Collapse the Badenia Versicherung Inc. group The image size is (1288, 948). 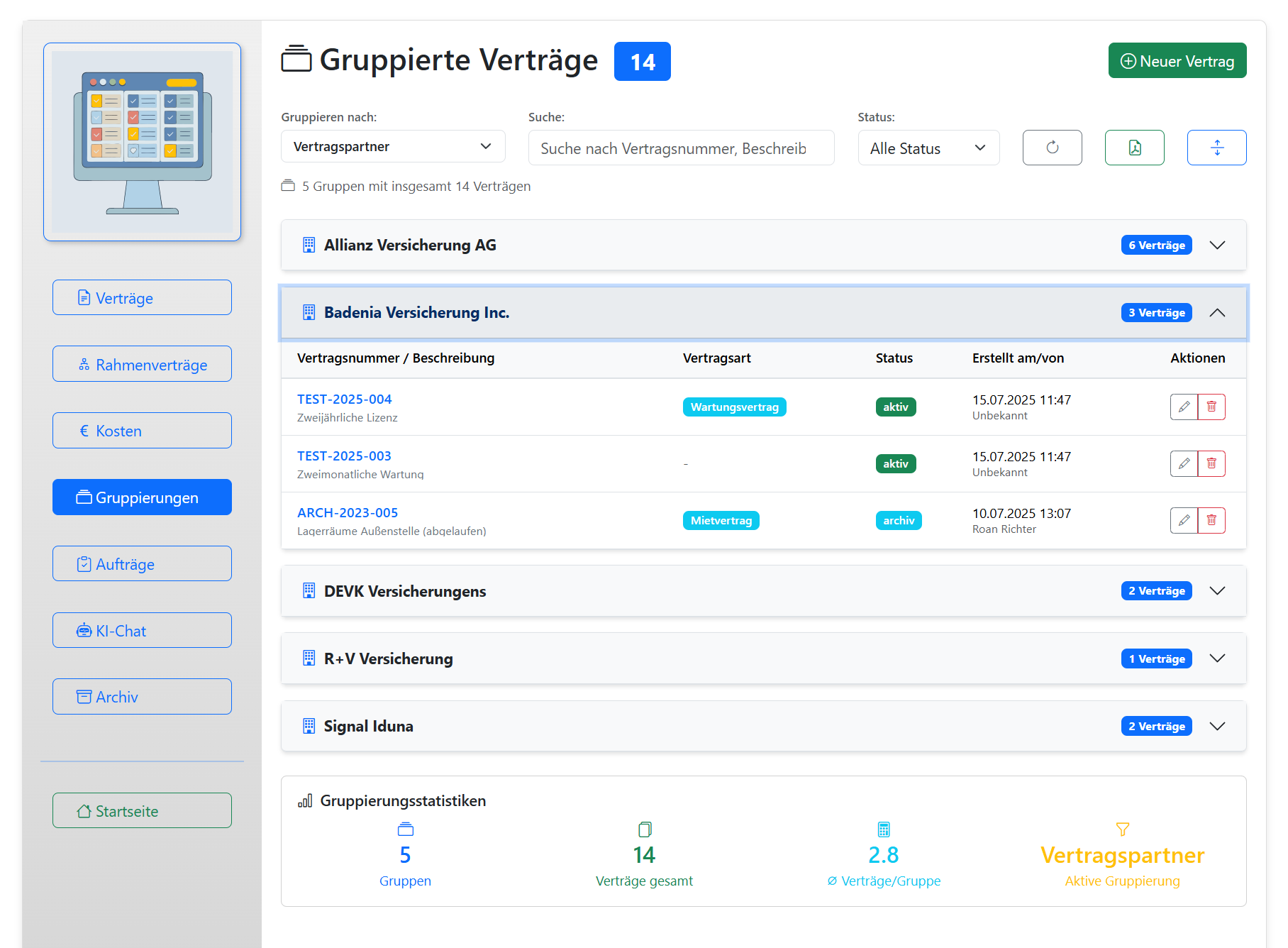(x=1218, y=312)
